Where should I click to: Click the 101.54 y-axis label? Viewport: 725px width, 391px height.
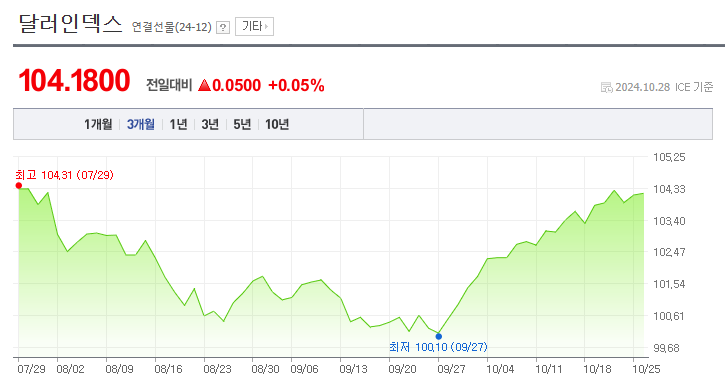669,284
